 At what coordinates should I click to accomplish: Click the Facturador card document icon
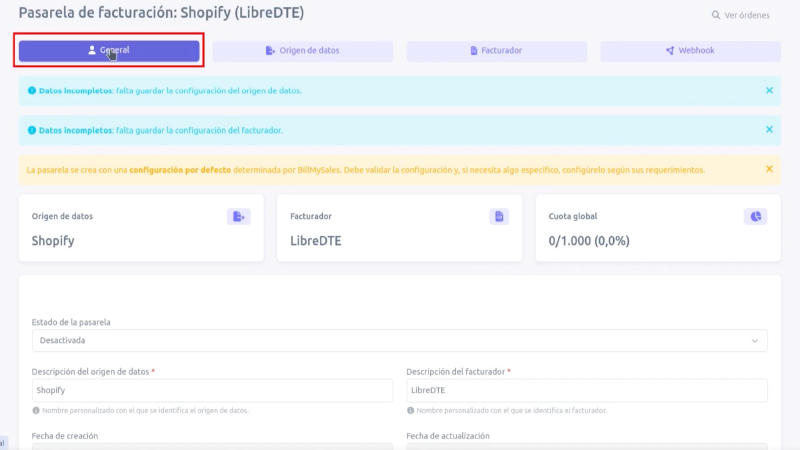(499, 216)
